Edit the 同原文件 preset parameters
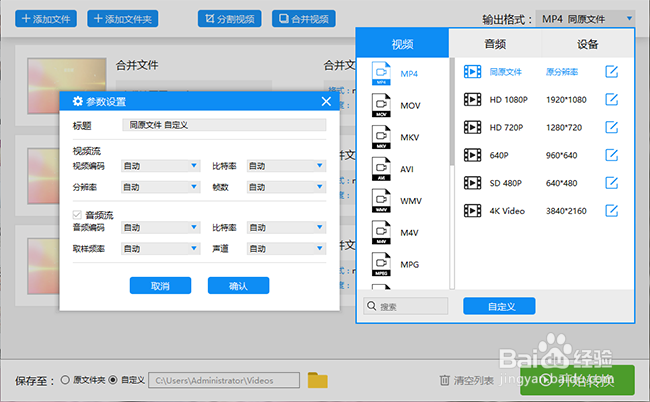The width and height of the screenshot is (650, 402). [611, 72]
